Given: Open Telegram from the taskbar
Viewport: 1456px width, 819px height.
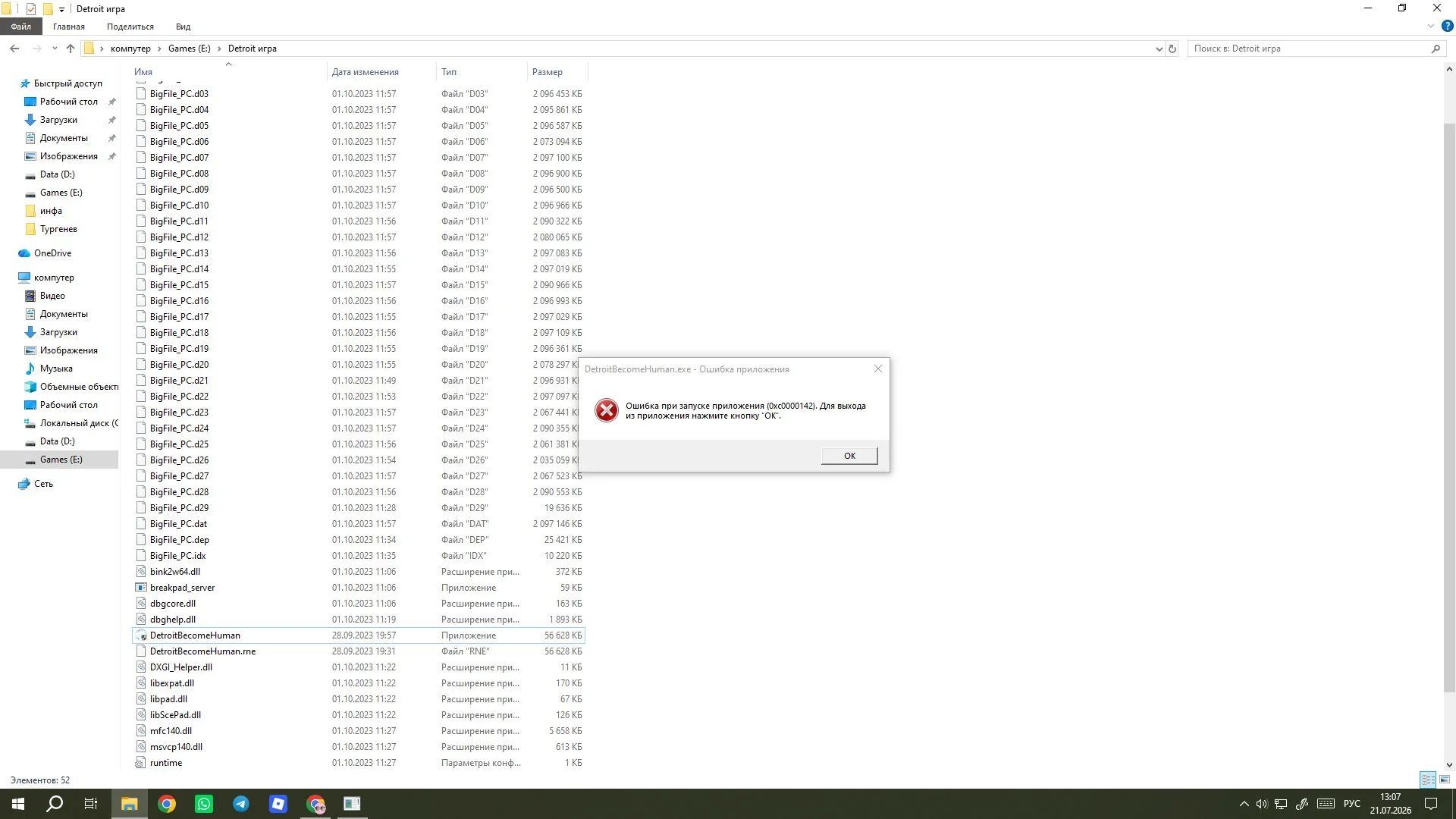Looking at the screenshot, I should 241,804.
